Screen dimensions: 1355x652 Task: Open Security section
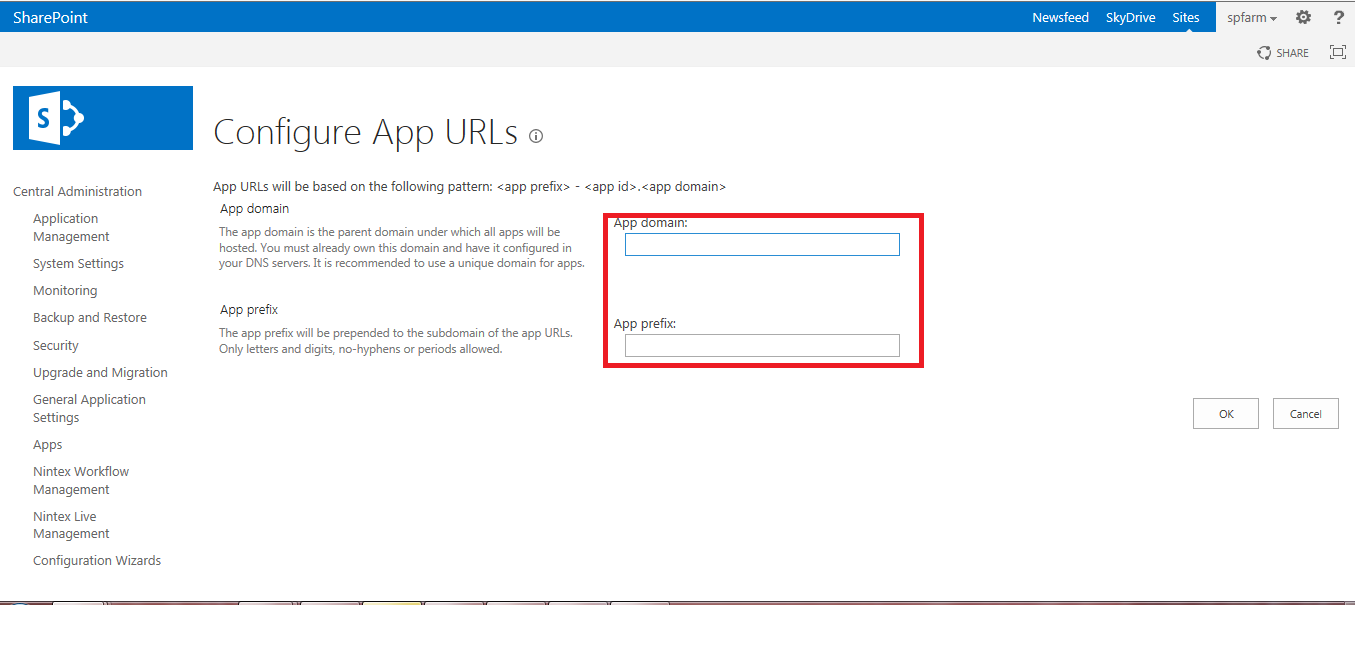(x=55, y=345)
